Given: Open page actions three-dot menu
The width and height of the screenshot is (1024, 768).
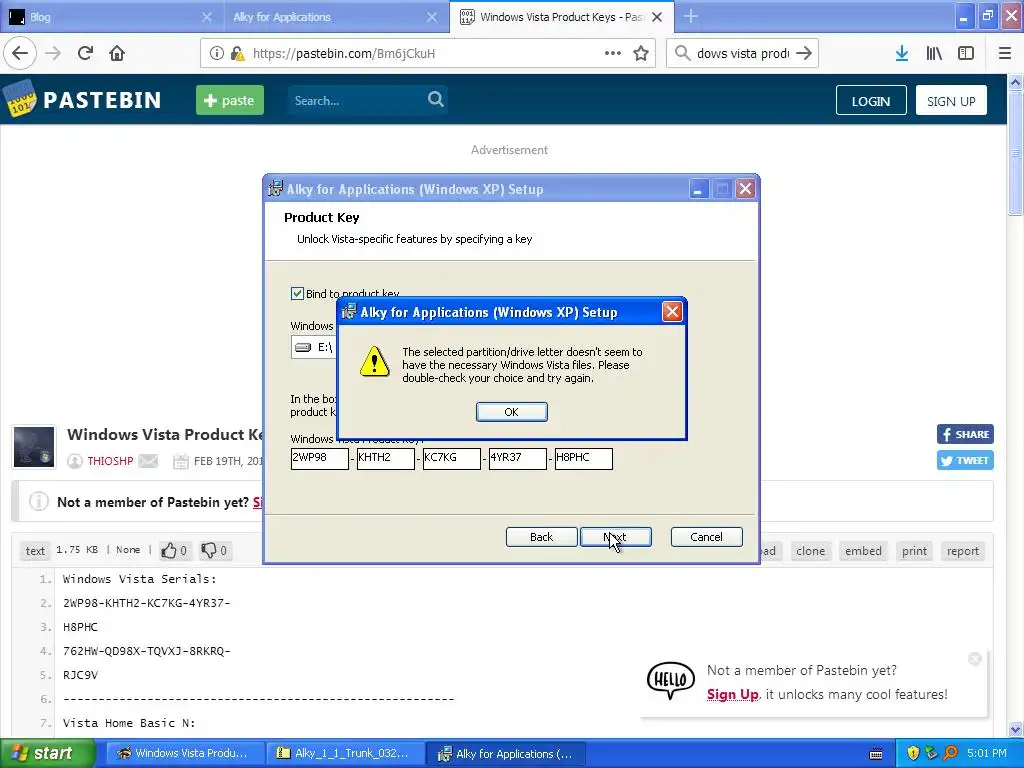Looking at the screenshot, I should (613, 54).
